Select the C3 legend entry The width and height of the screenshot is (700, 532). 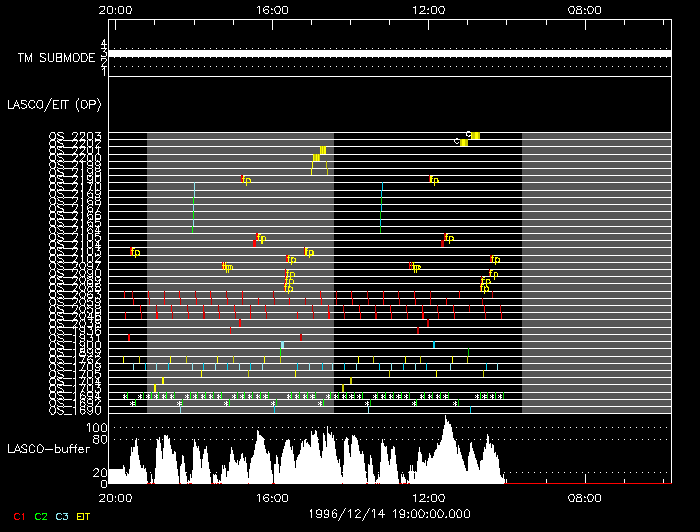point(62,516)
